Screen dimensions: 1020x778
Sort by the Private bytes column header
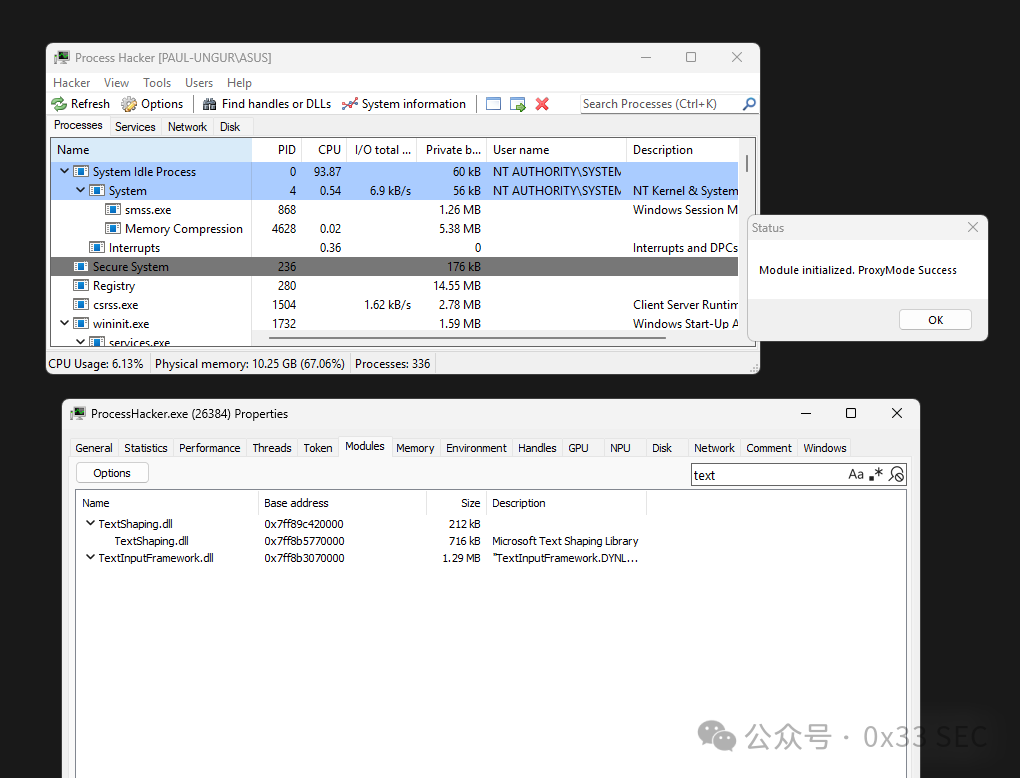[x=451, y=150]
